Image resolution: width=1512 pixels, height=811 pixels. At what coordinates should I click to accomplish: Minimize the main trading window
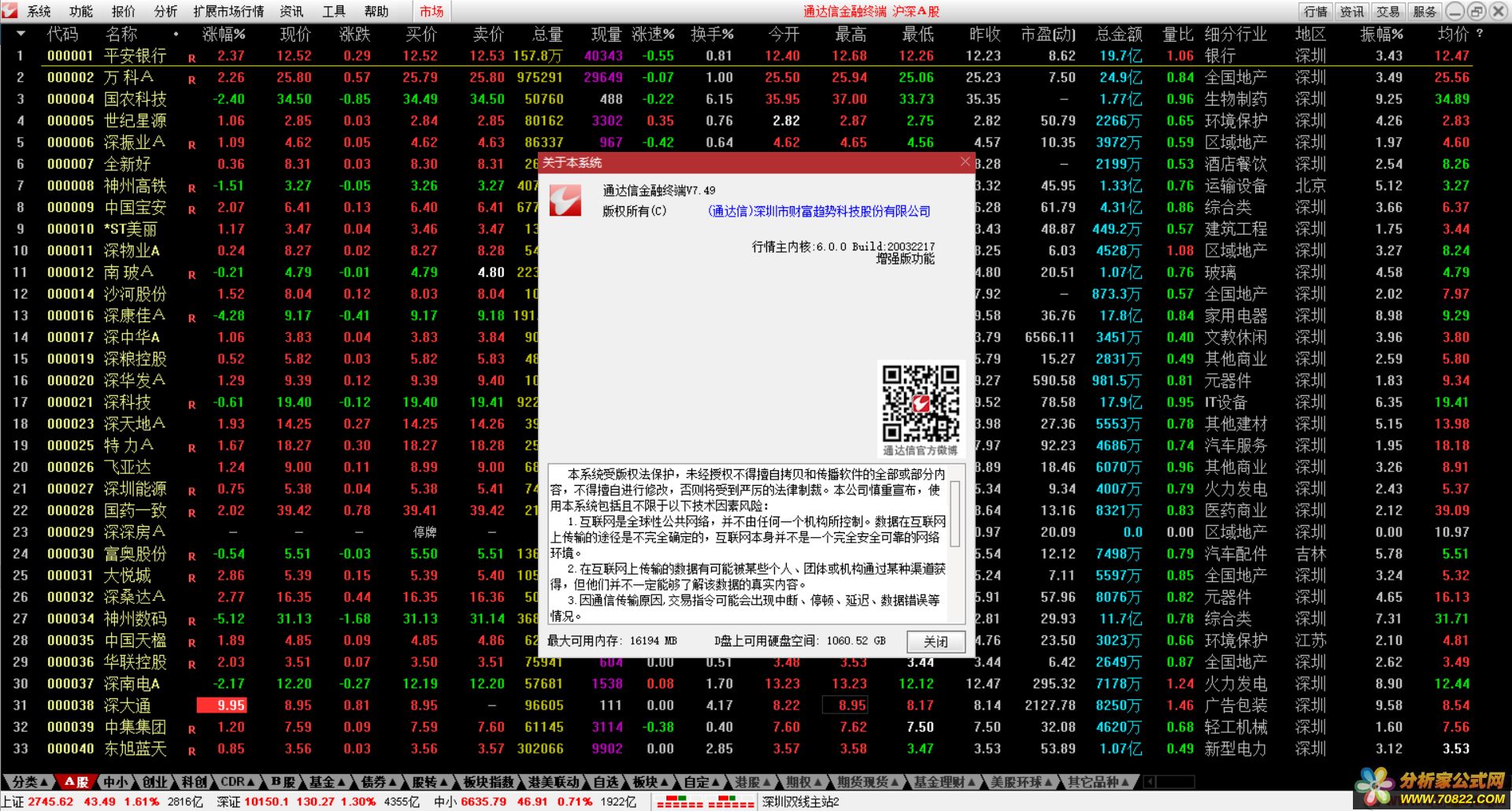tap(1456, 11)
